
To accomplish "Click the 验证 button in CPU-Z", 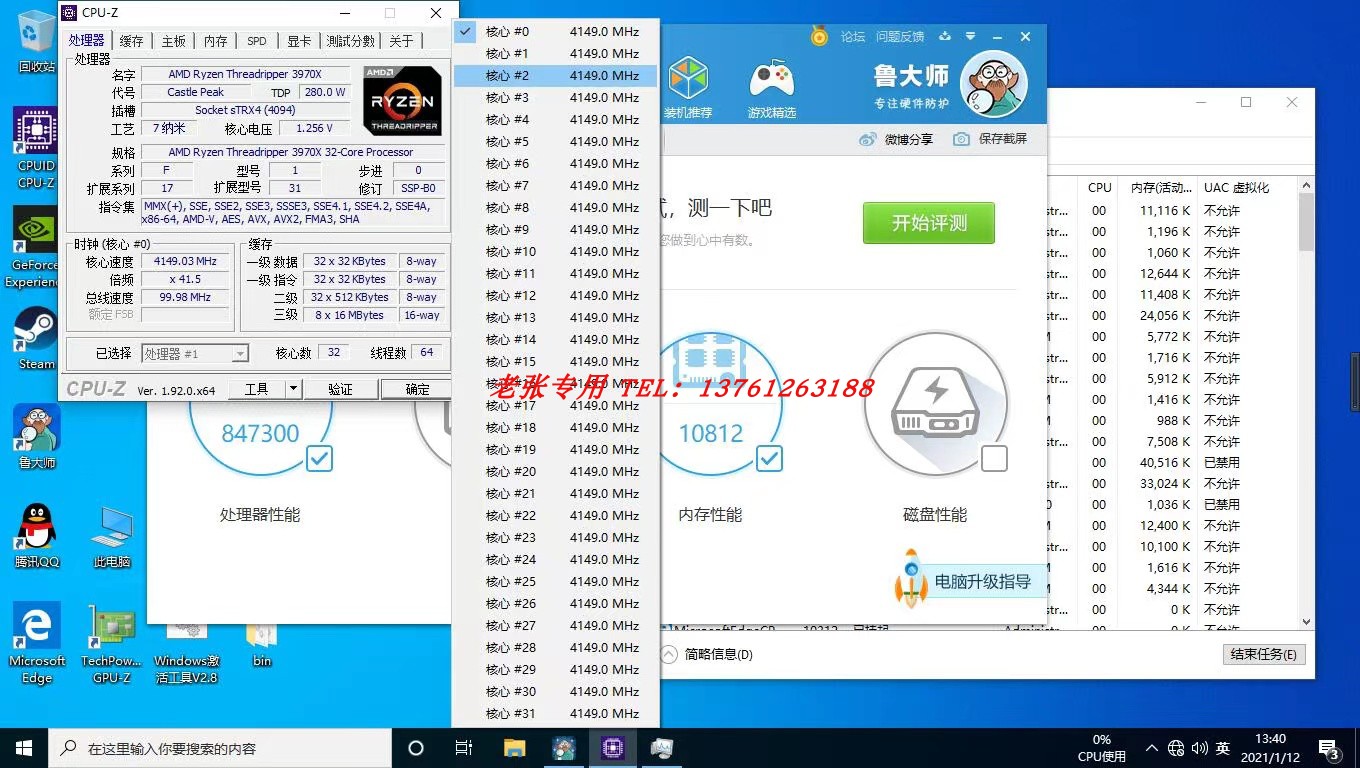I will coord(340,389).
